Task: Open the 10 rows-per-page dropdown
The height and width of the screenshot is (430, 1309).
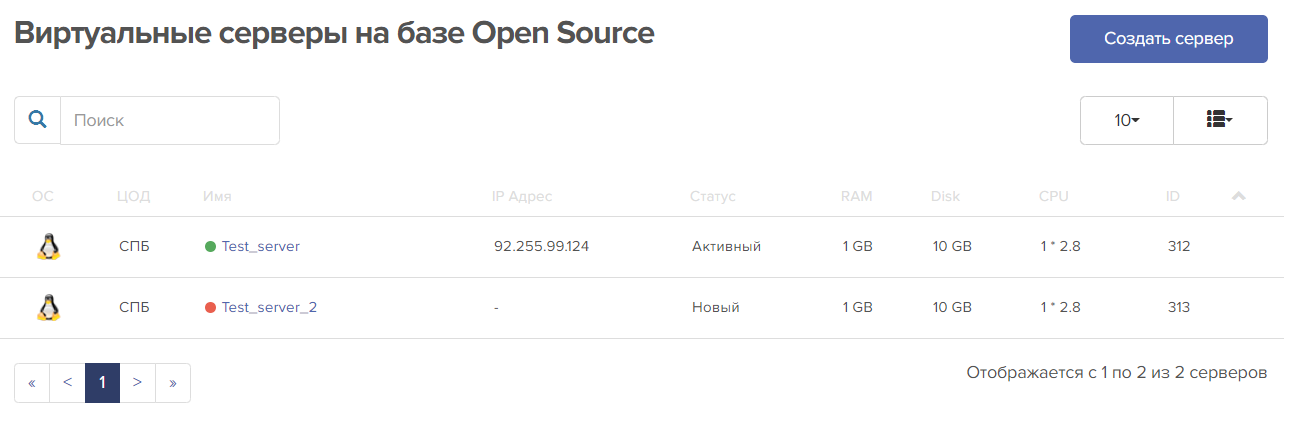Action: [x=1127, y=120]
